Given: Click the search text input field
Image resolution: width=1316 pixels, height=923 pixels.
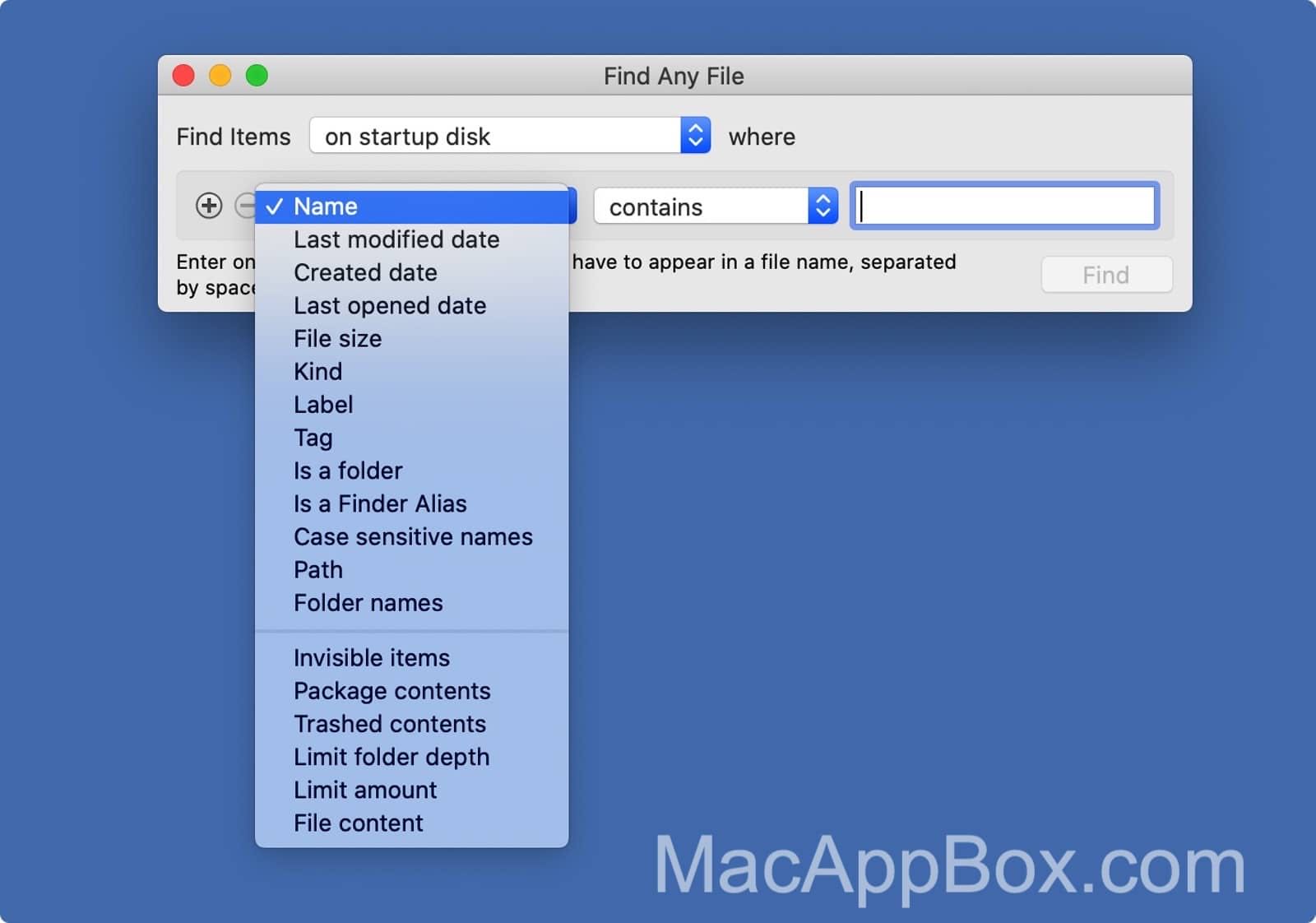Looking at the screenshot, I should (x=1004, y=206).
